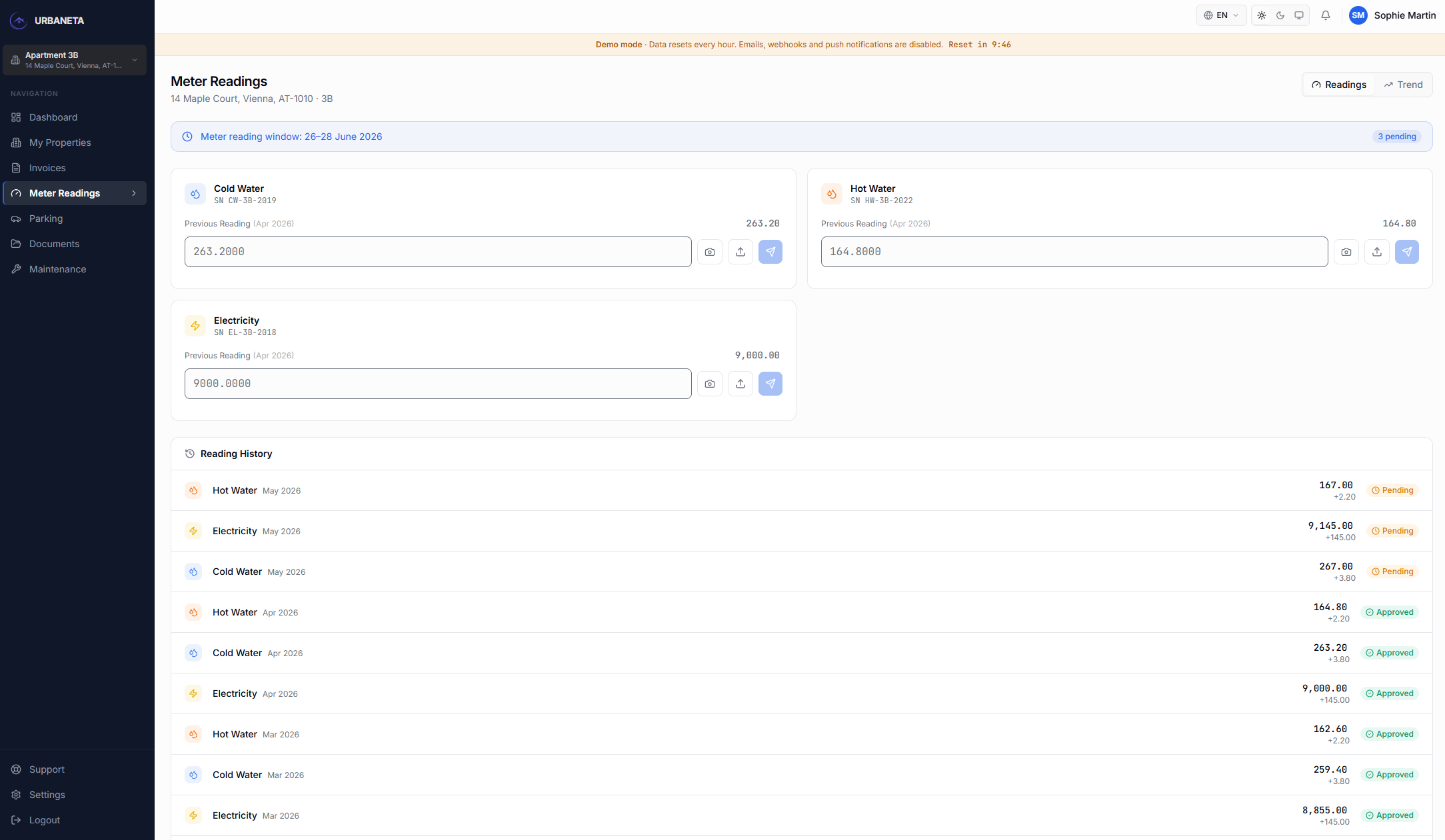This screenshot has width=1445, height=840.
Task: Click the Electricity bolt card icon
Action: point(195,326)
